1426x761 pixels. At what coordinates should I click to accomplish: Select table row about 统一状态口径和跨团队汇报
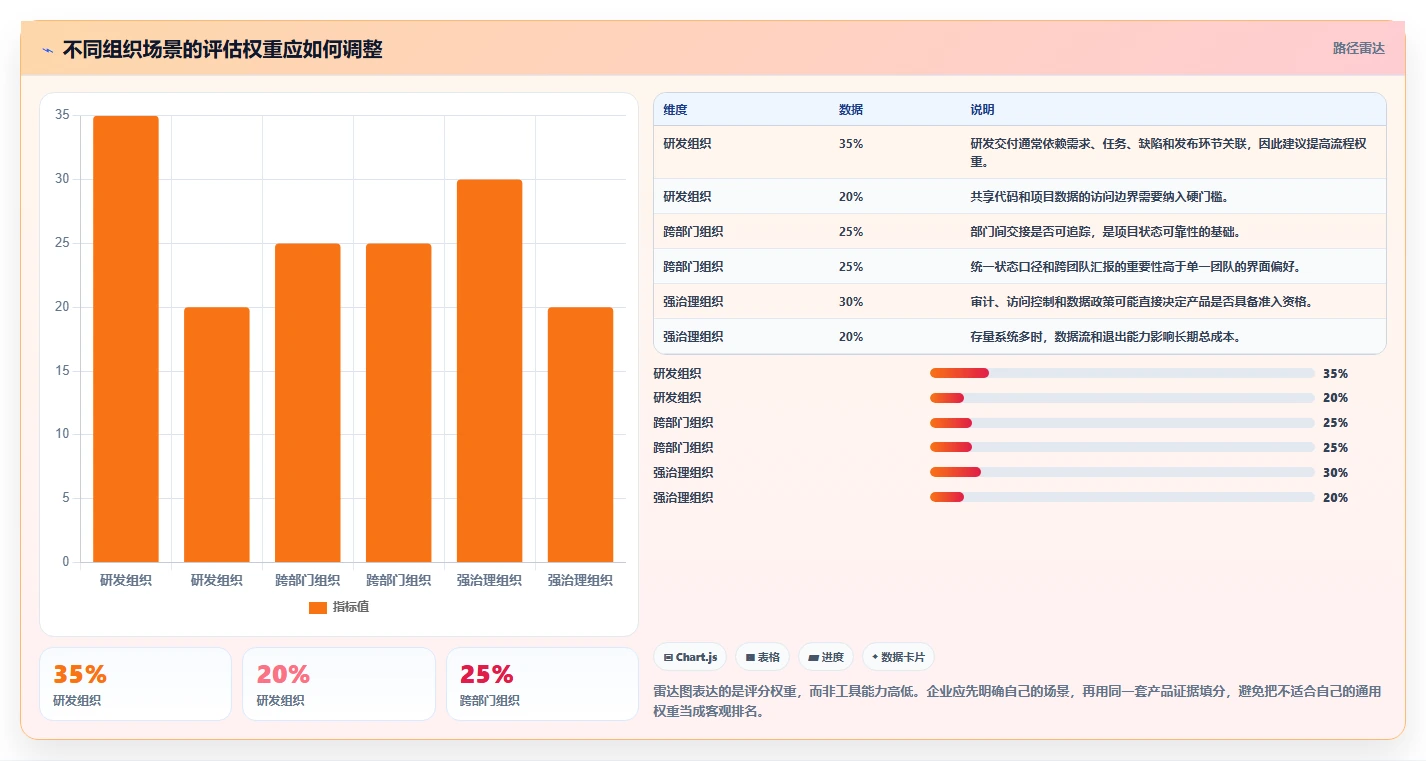click(x=1020, y=267)
